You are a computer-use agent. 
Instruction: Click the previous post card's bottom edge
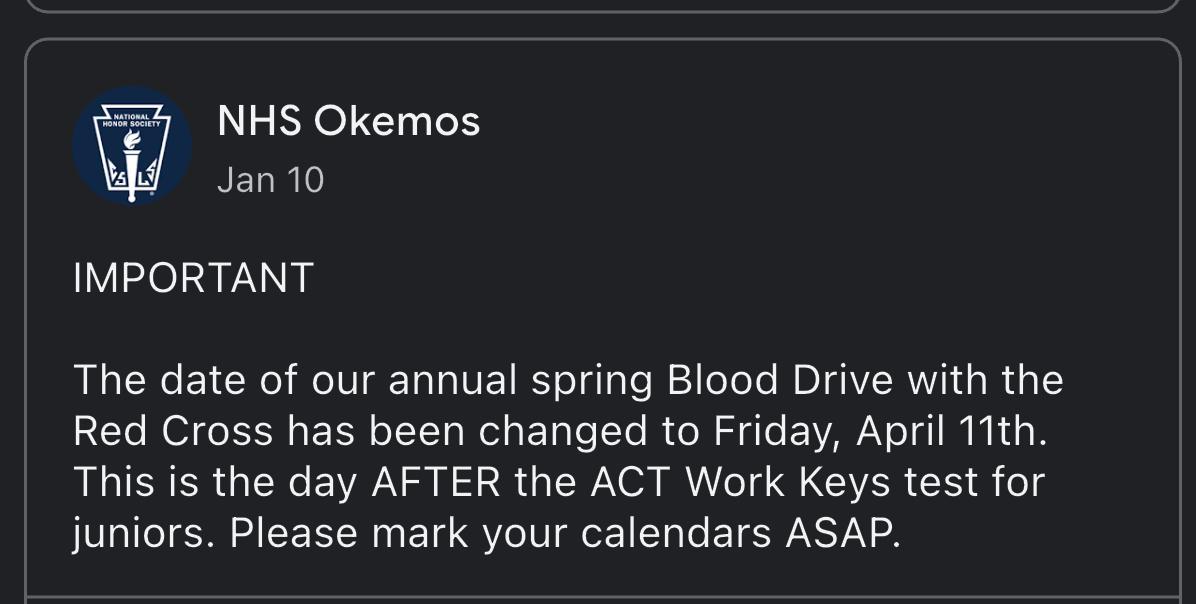(600, 11)
